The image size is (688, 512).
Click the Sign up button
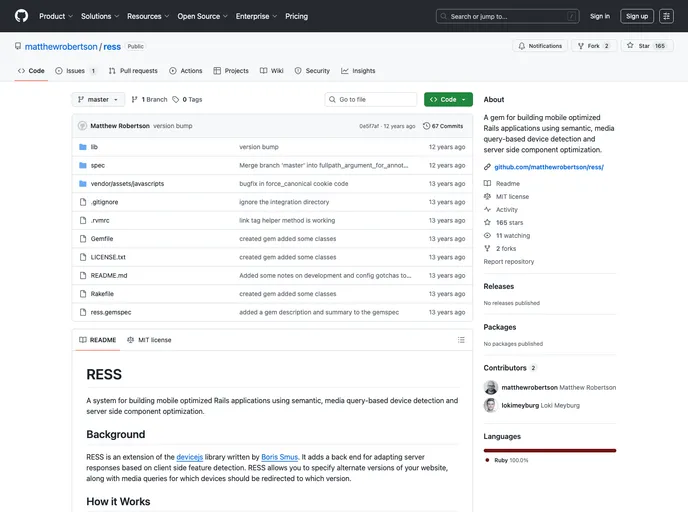click(637, 16)
